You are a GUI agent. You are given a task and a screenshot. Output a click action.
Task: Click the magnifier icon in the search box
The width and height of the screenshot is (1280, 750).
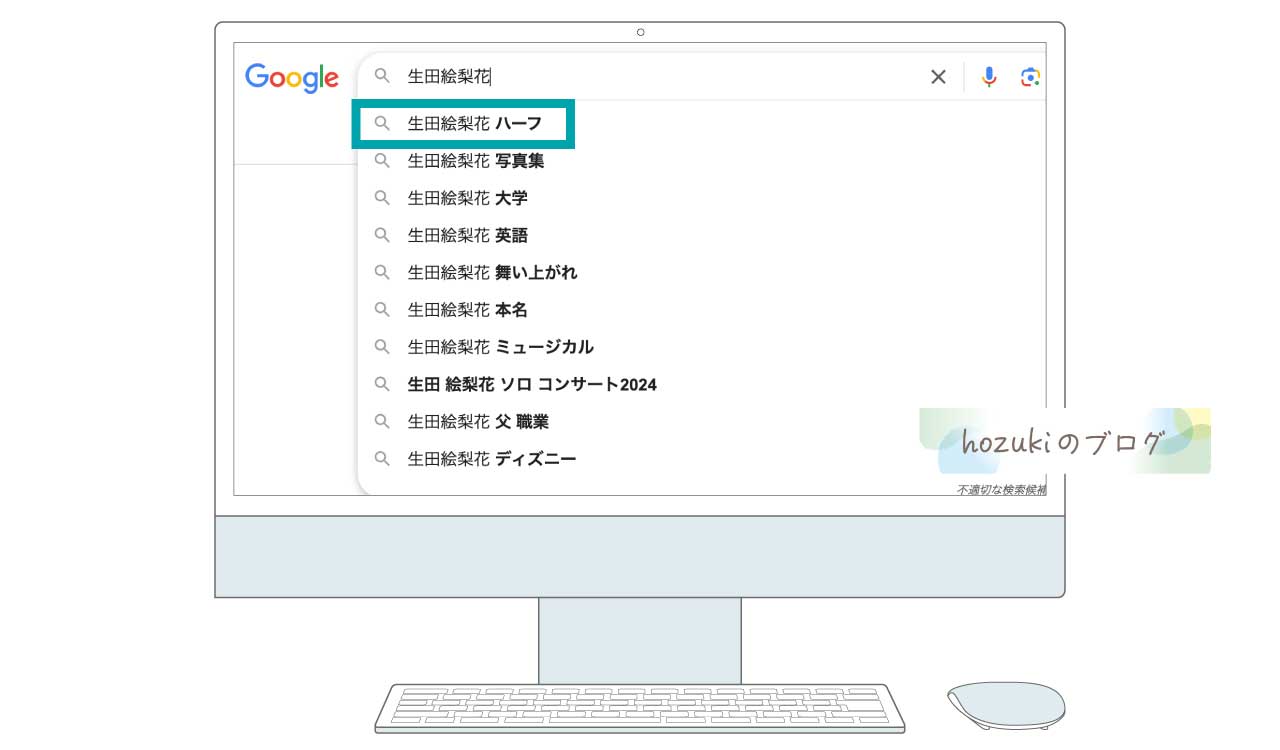coord(382,76)
